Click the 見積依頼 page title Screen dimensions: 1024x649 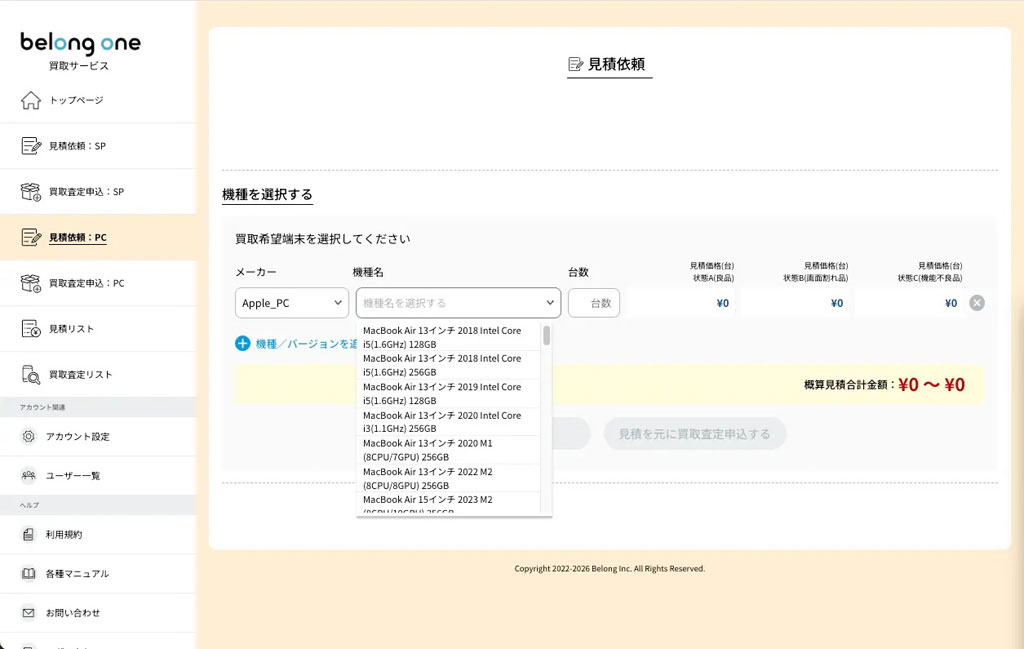point(609,64)
